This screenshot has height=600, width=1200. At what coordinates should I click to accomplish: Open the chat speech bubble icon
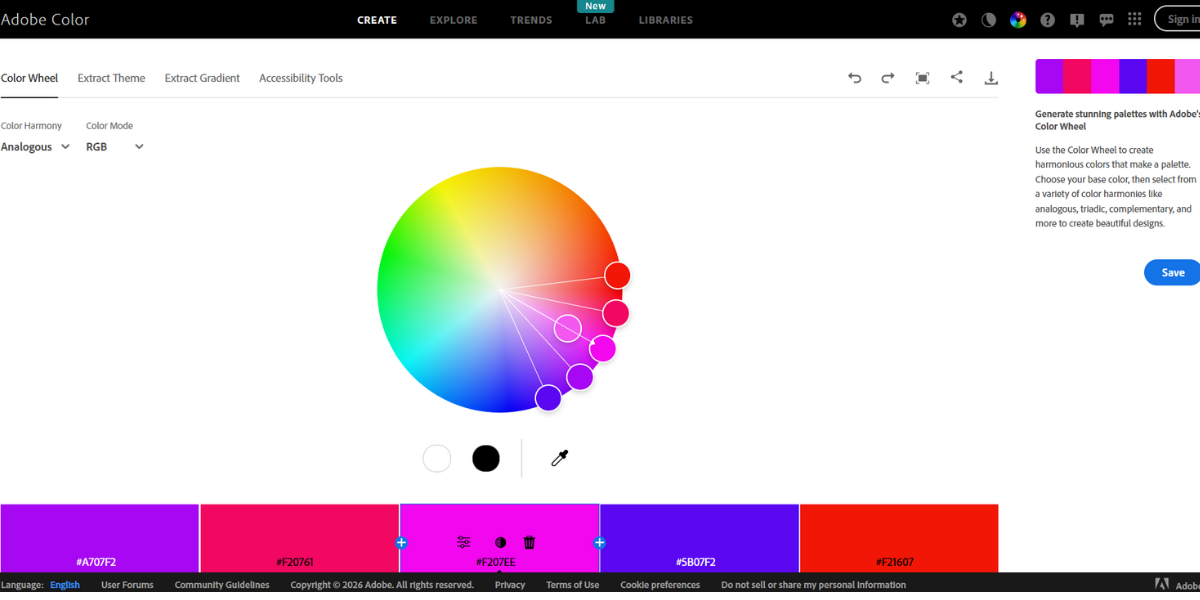1106,20
